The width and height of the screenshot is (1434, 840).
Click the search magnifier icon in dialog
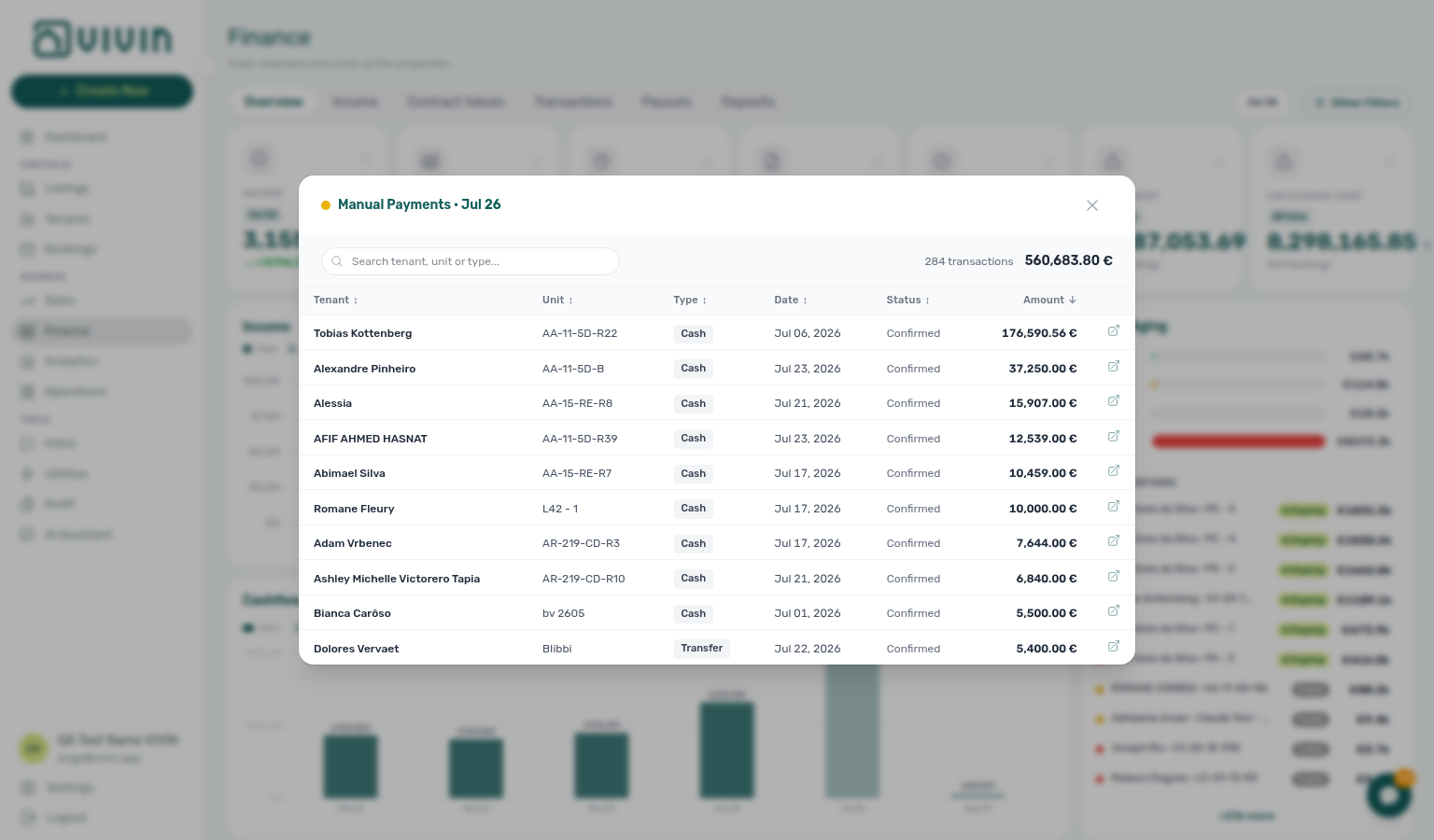click(337, 261)
